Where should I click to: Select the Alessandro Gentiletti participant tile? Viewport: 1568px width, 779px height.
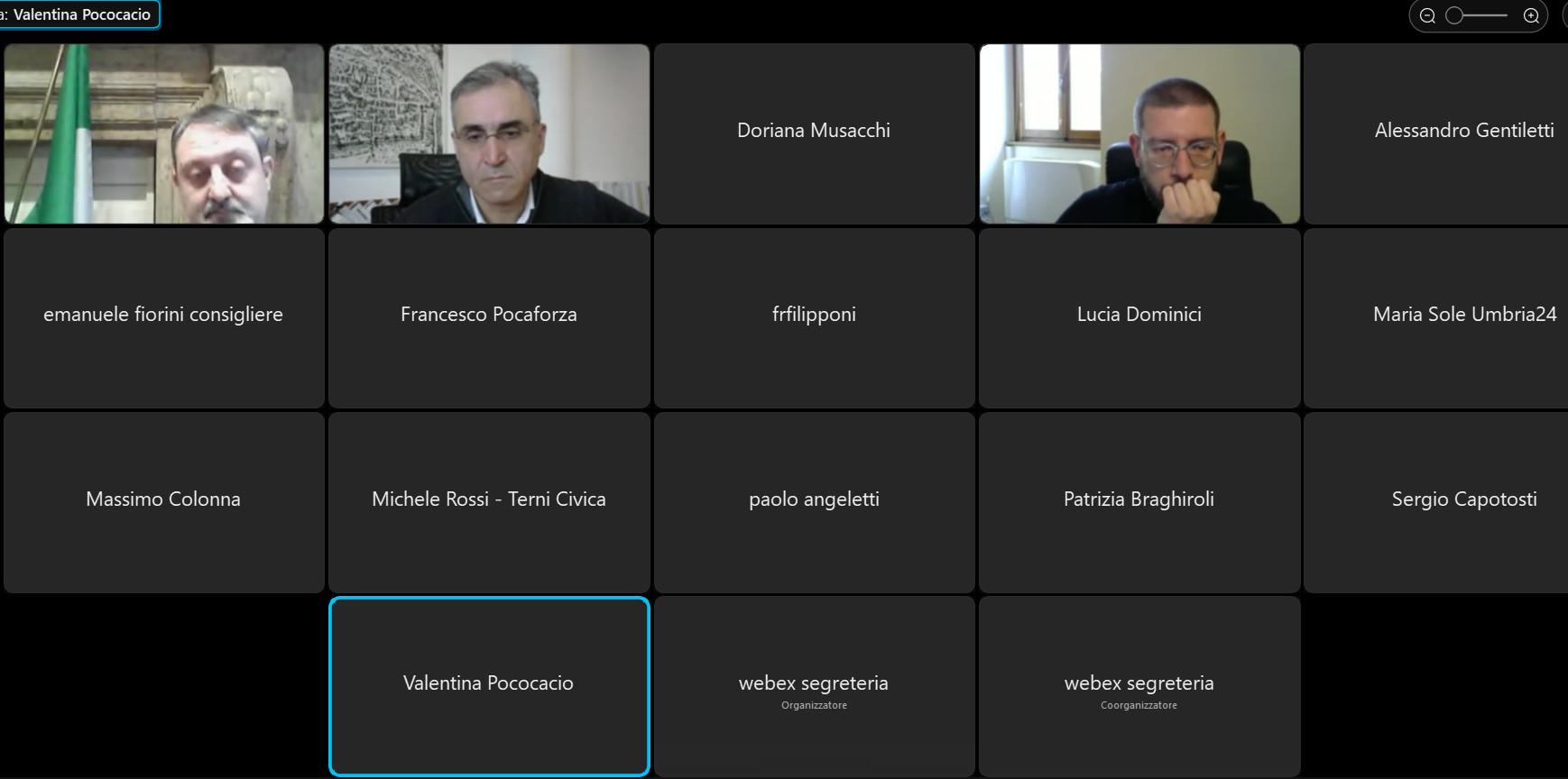click(x=1436, y=133)
